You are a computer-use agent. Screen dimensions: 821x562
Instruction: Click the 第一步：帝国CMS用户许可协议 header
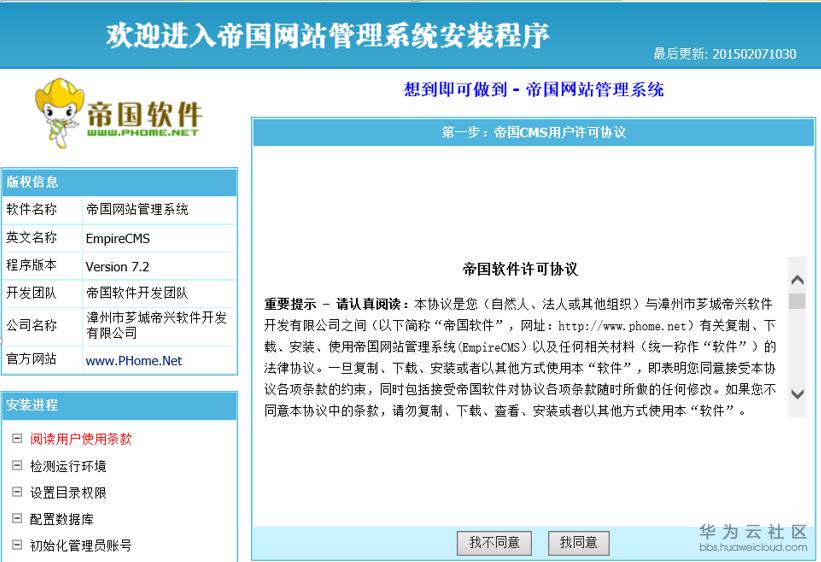coord(534,133)
